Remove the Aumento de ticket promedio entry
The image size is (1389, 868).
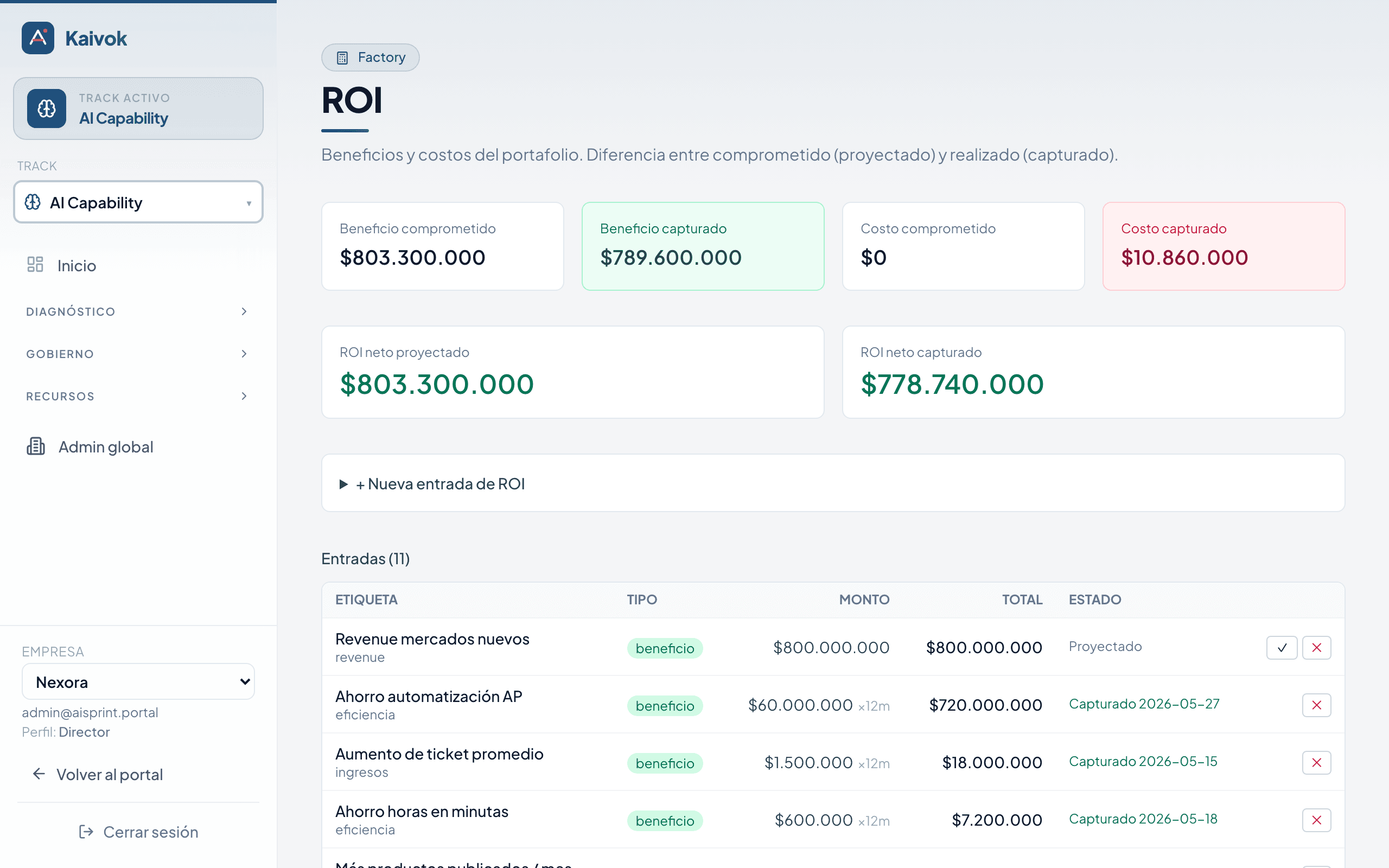(1317, 762)
